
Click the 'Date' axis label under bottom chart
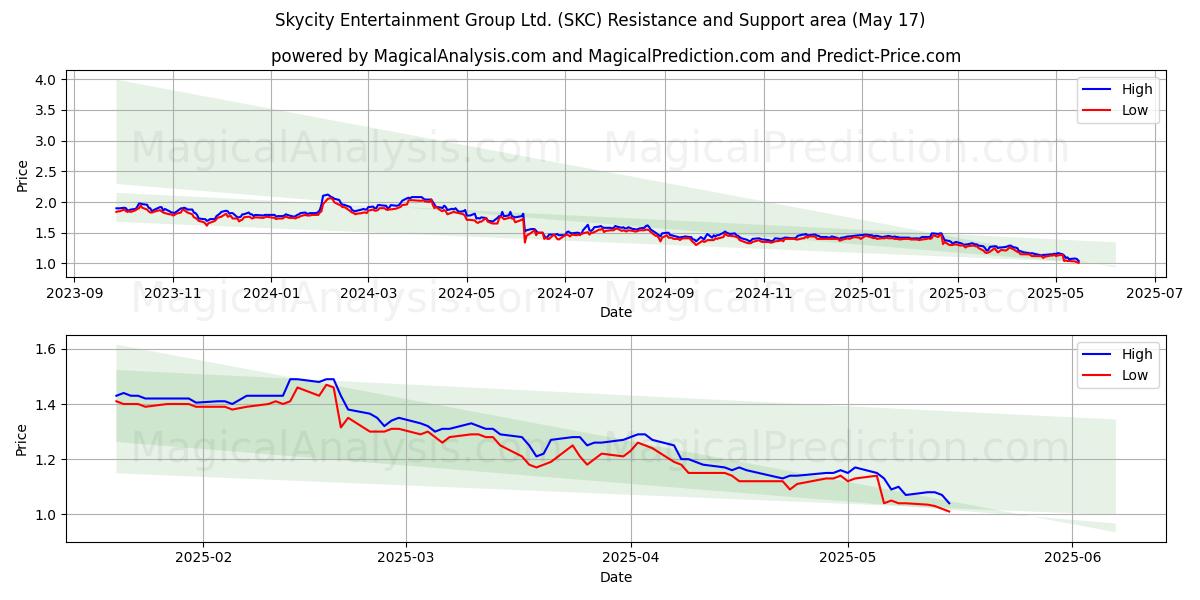(616, 578)
